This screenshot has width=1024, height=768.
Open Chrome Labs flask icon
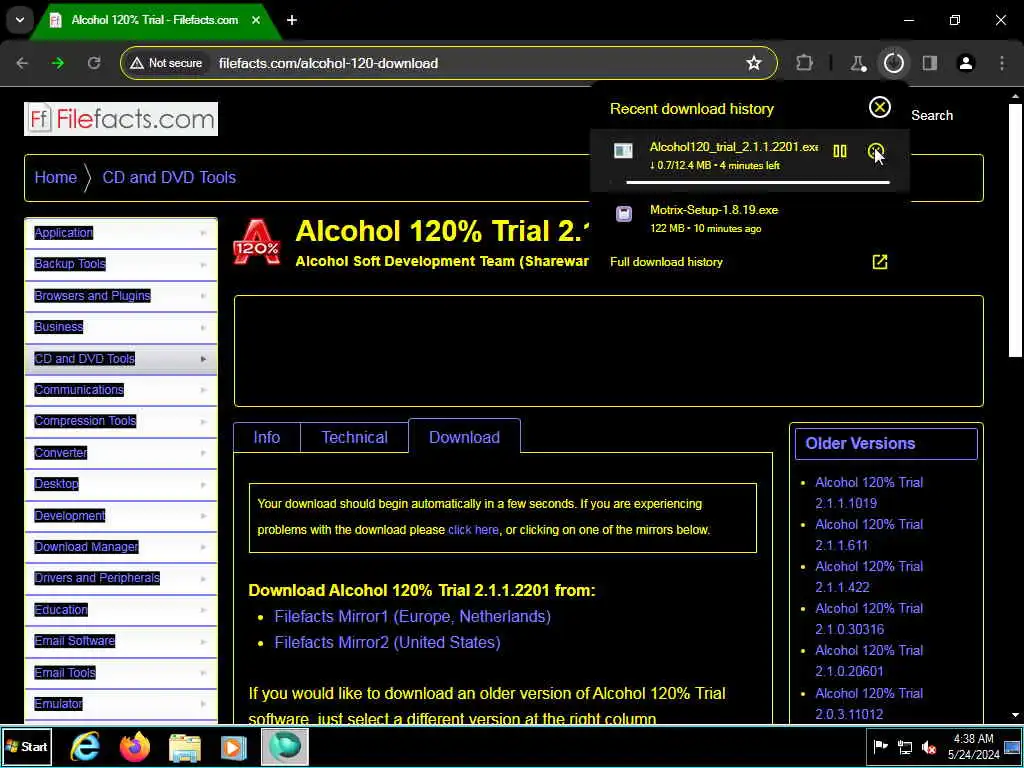pos(857,63)
